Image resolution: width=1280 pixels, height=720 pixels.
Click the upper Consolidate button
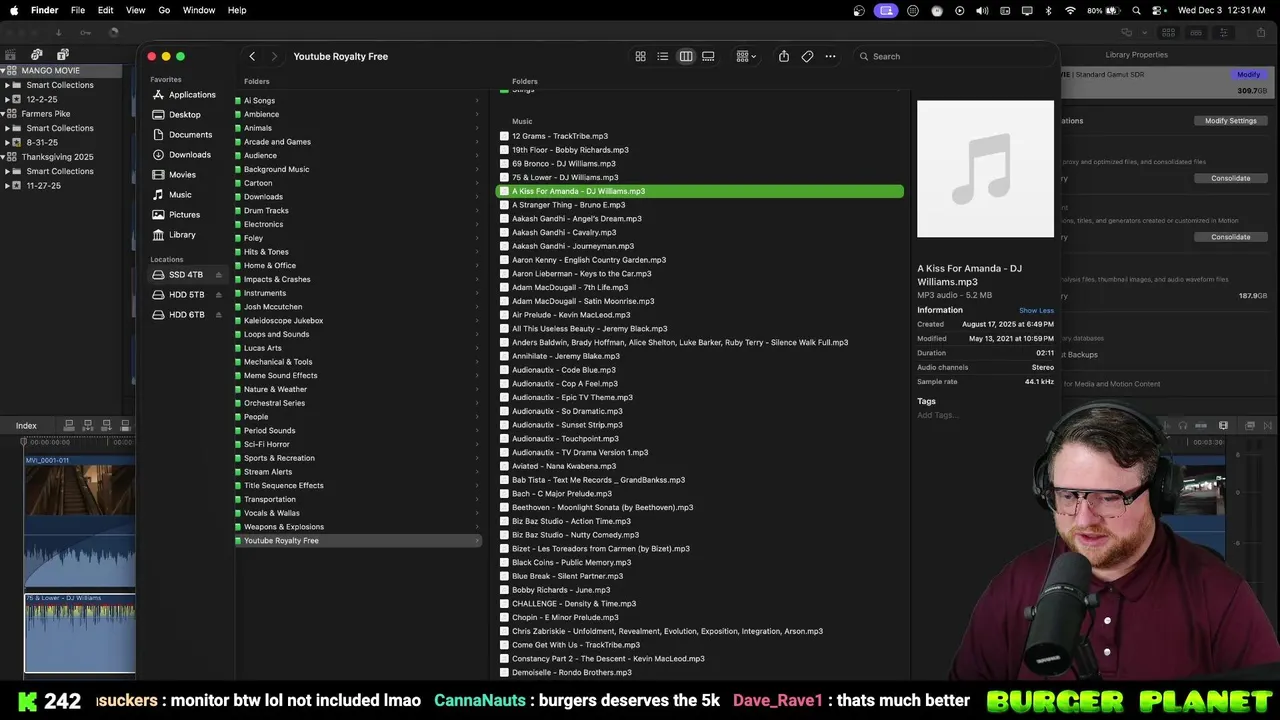pos(1230,178)
